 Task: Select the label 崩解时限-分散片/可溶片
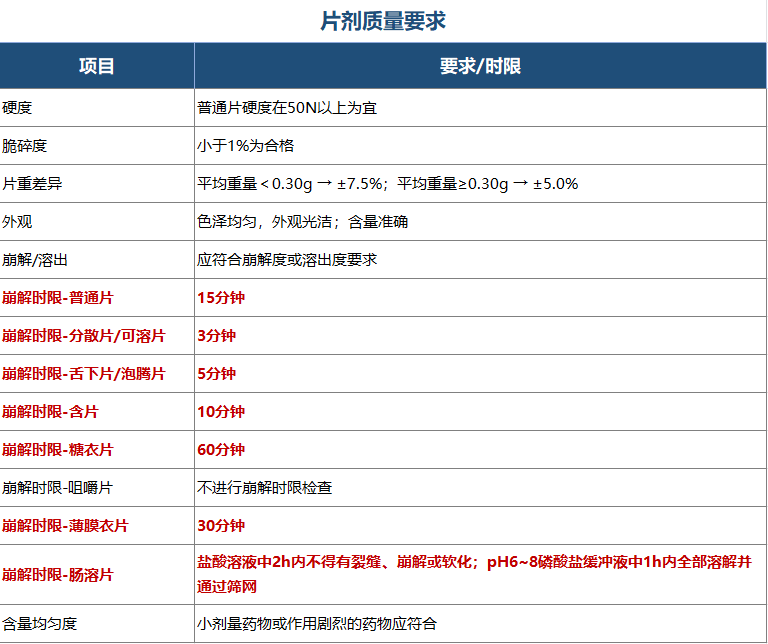click(84, 335)
